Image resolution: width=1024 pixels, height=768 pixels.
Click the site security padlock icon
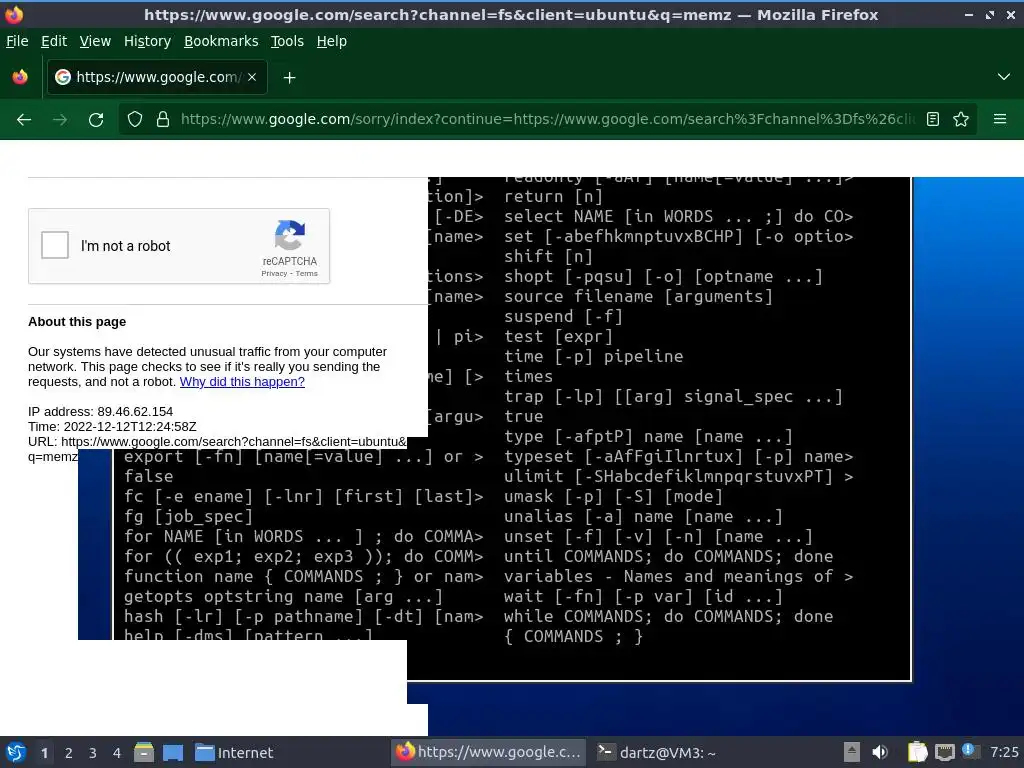pyautogui.click(x=163, y=120)
